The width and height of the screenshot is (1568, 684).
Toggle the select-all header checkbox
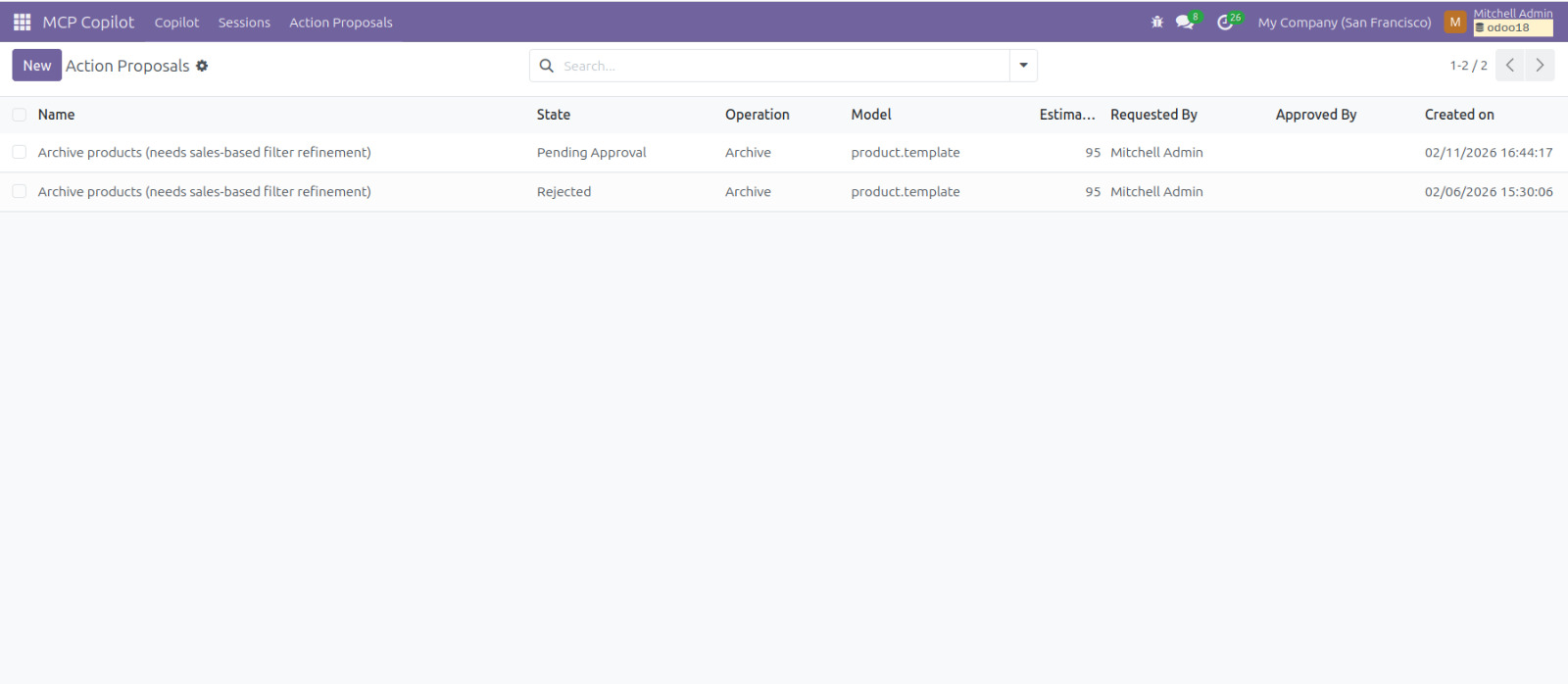point(20,115)
